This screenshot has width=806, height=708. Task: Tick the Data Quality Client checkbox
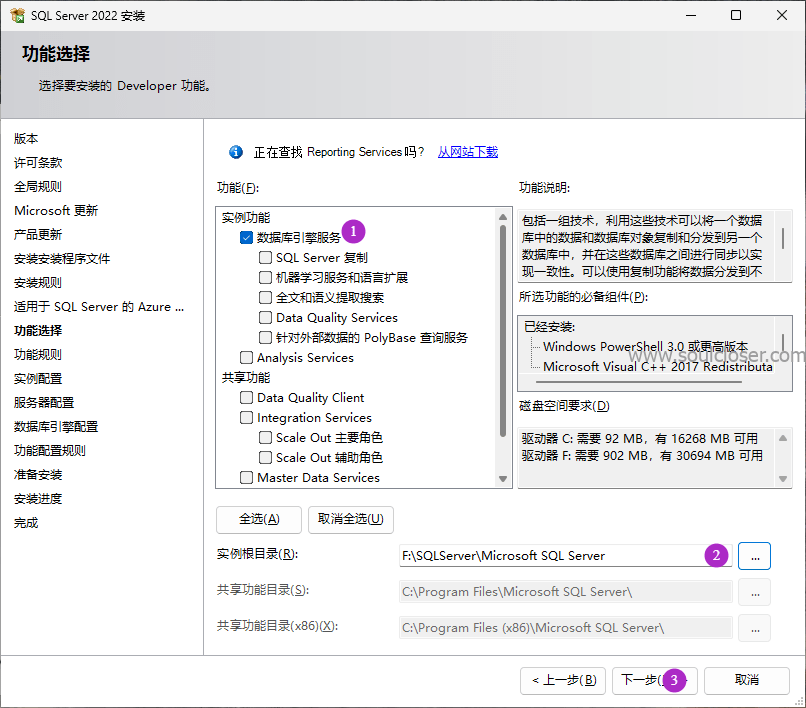[246, 397]
